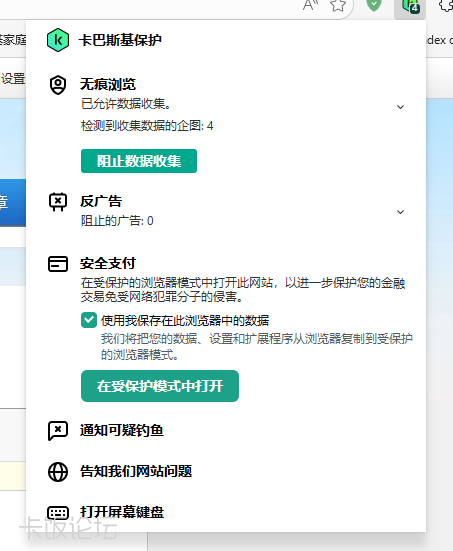This screenshot has width=453, height=551.
Task: Click the 安全支付 heading
Action: pos(108,263)
